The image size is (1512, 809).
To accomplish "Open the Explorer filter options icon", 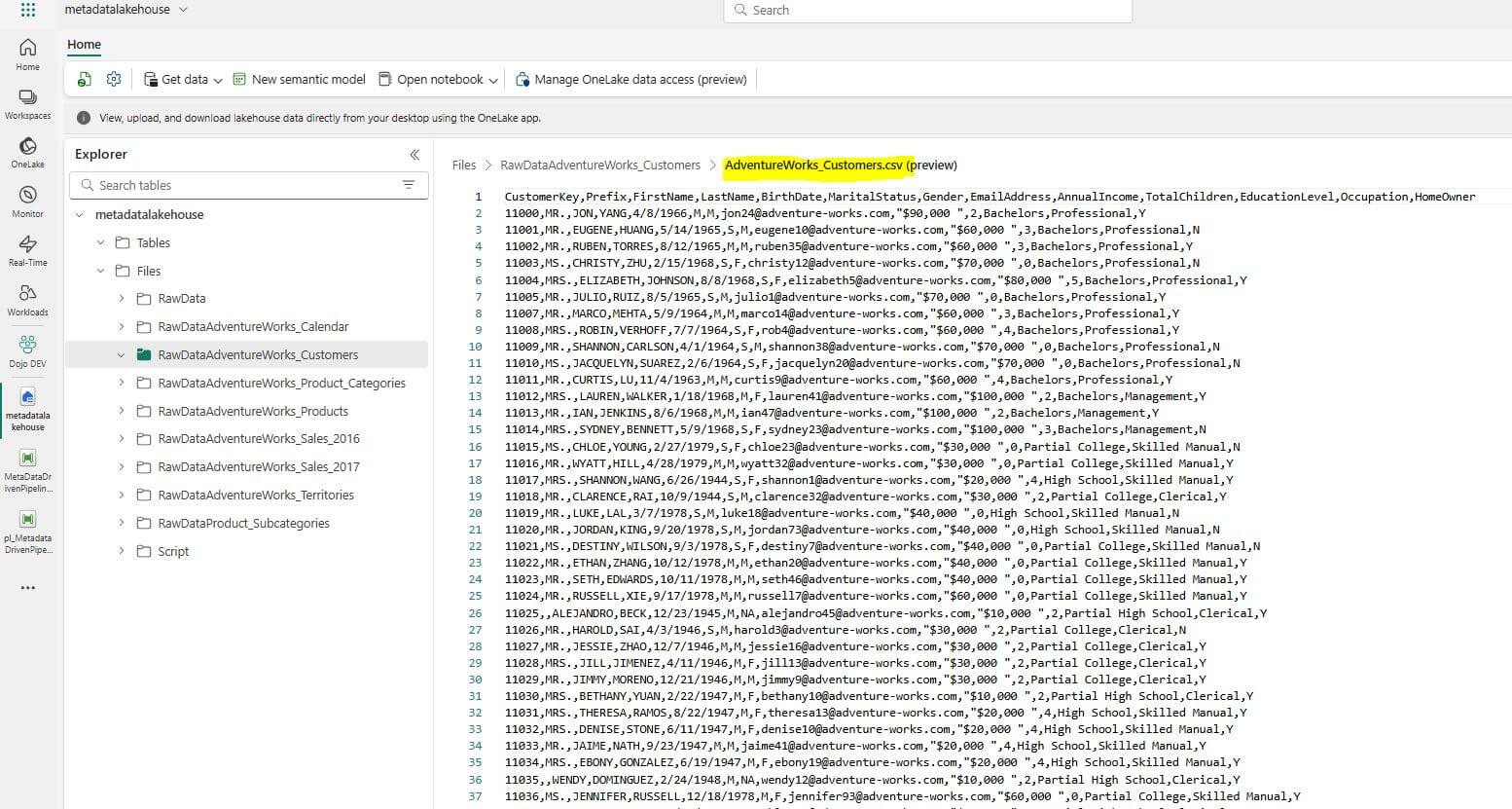I will (409, 185).
